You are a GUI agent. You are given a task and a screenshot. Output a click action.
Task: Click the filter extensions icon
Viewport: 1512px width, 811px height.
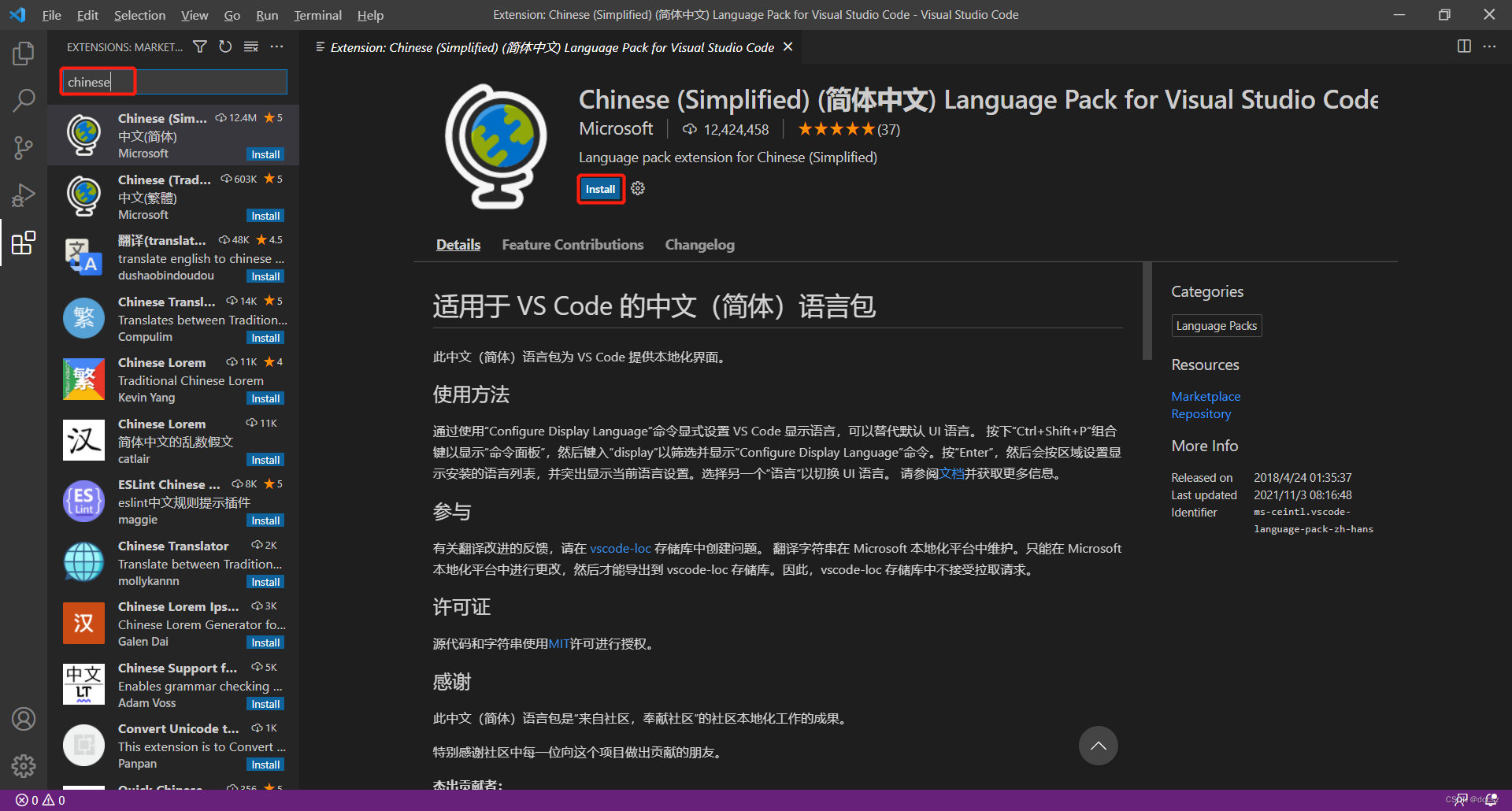click(x=200, y=47)
